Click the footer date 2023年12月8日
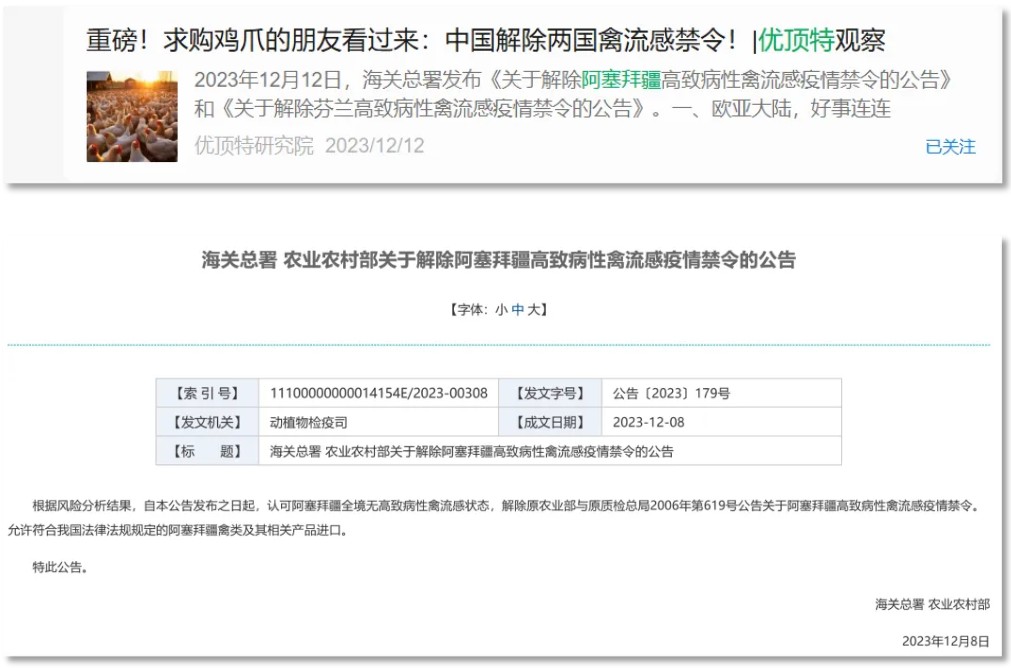The width and height of the screenshot is (1011, 668). [945, 641]
